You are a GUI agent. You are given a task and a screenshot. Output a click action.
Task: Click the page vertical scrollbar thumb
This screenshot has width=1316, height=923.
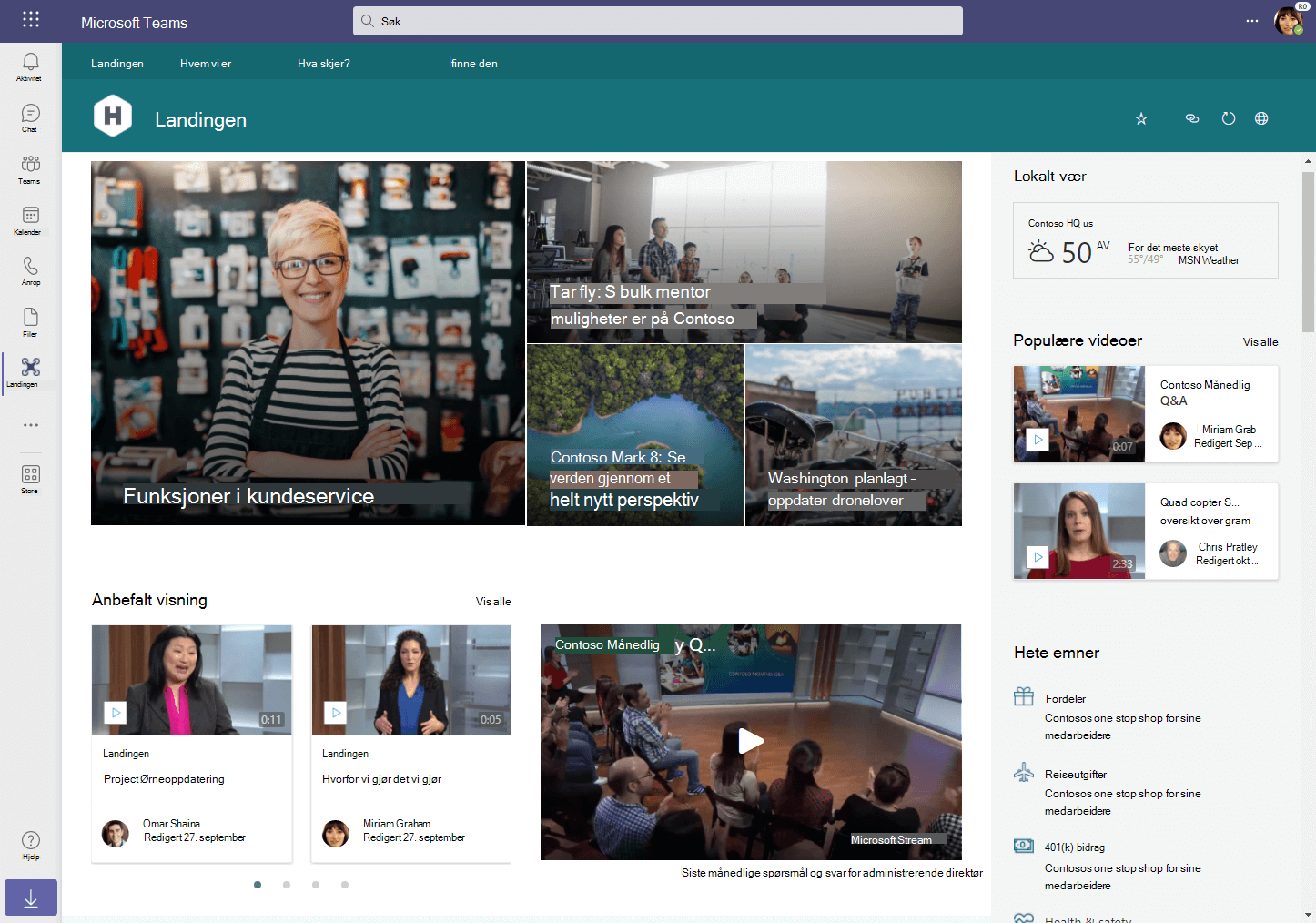pos(1309,252)
